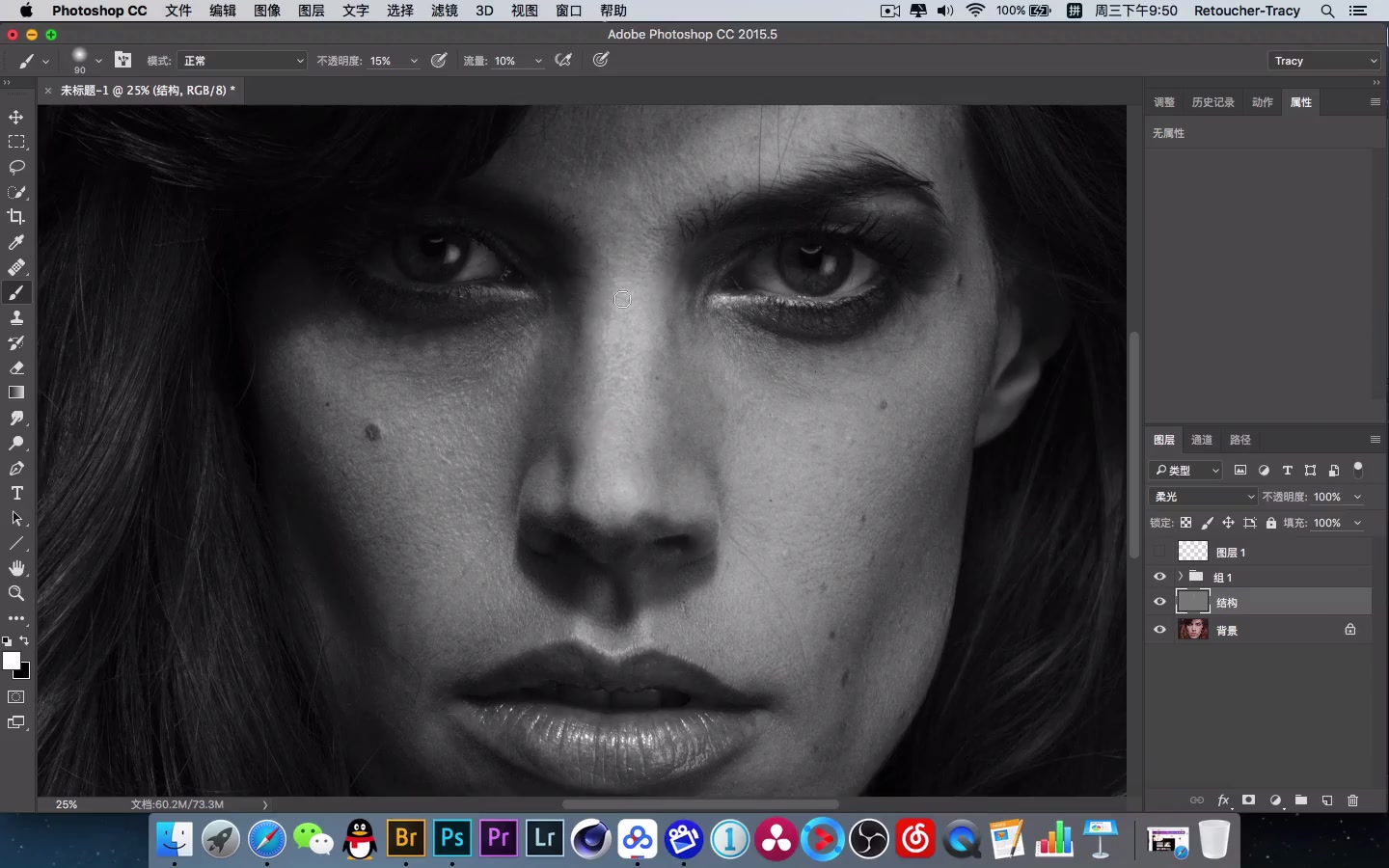Open the brush preset picker arrow
This screenshot has height=868, width=1389.
click(97, 61)
